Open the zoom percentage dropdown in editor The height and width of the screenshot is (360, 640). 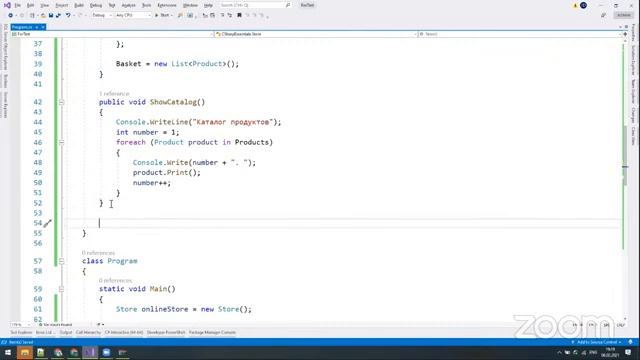point(20,325)
